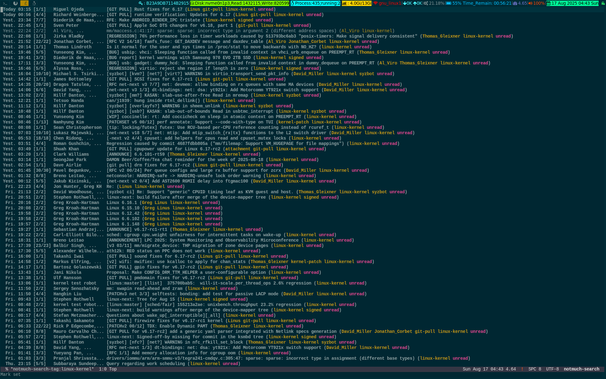Image resolution: width=606 pixels, height=379 pixels.
Task: Click the notmuch-search major mode label in modeline
Action: [x=581, y=369]
